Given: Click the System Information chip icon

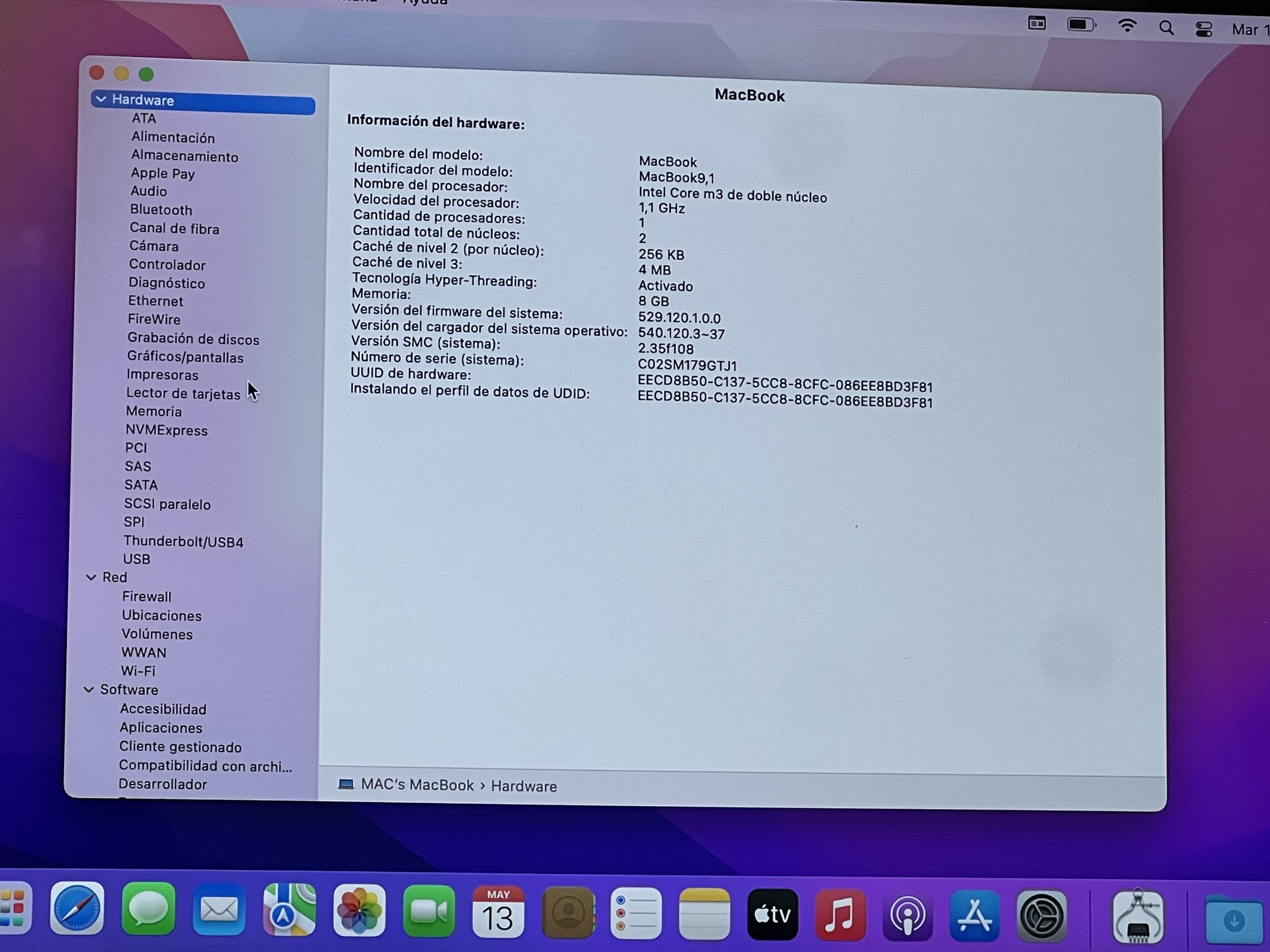Looking at the screenshot, I should click(1138, 918).
